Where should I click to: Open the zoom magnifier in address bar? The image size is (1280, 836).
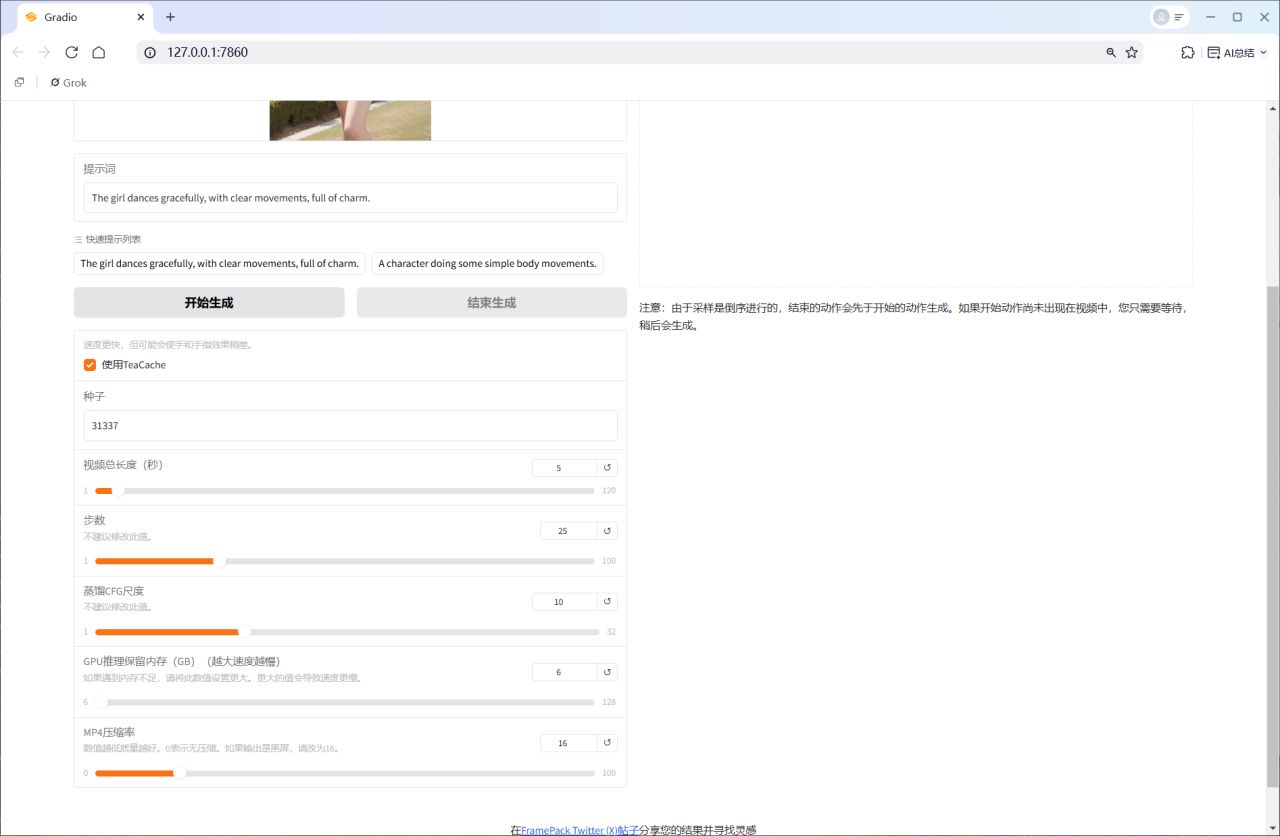[x=1111, y=52]
